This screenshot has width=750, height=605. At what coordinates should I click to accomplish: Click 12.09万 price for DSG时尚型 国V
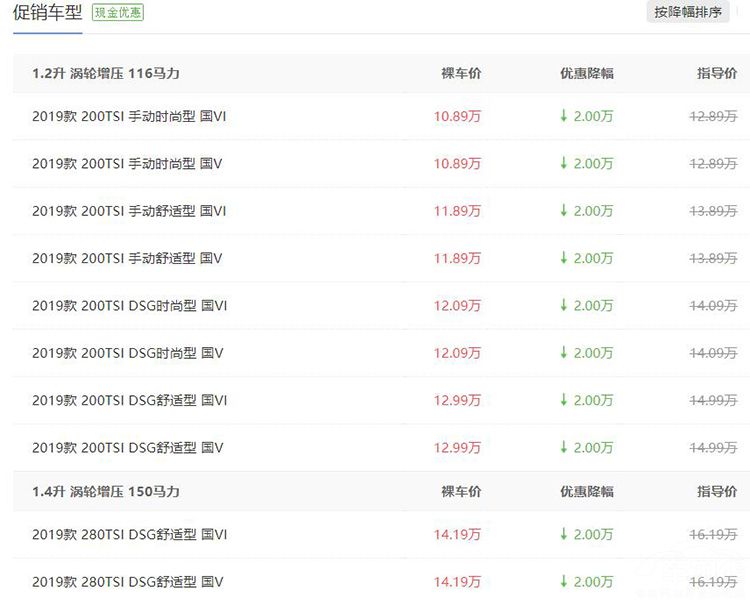457,353
